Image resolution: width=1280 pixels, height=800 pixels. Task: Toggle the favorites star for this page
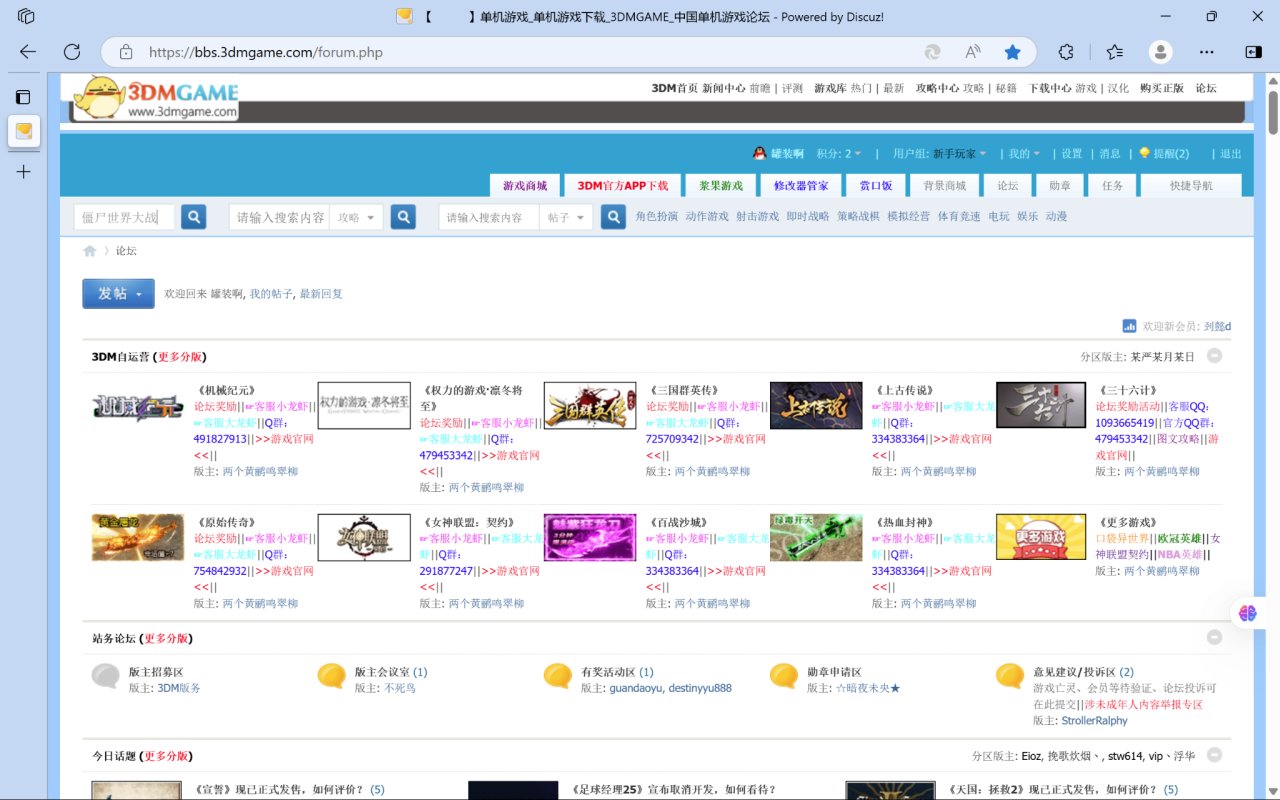point(1012,52)
